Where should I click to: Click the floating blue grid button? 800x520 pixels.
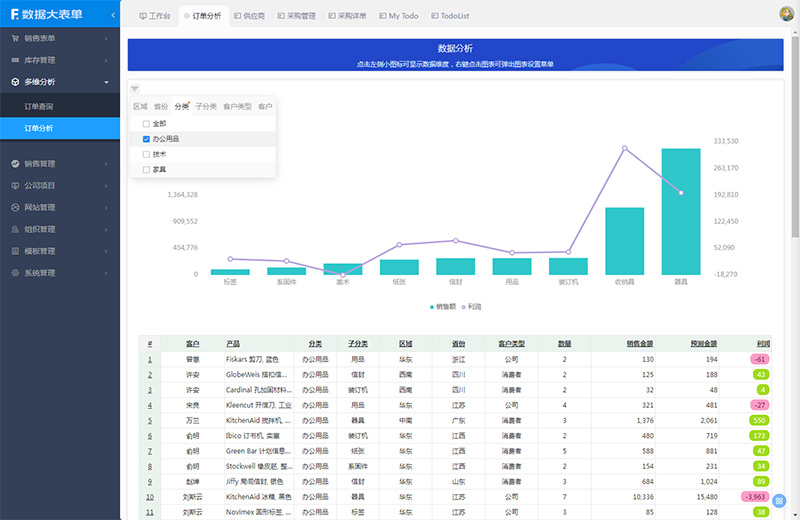pos(779,501)
